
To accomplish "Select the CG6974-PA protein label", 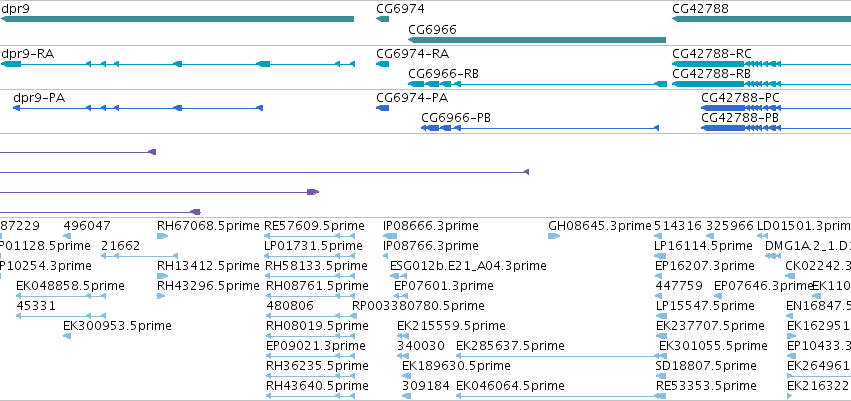I will (412, 98).
